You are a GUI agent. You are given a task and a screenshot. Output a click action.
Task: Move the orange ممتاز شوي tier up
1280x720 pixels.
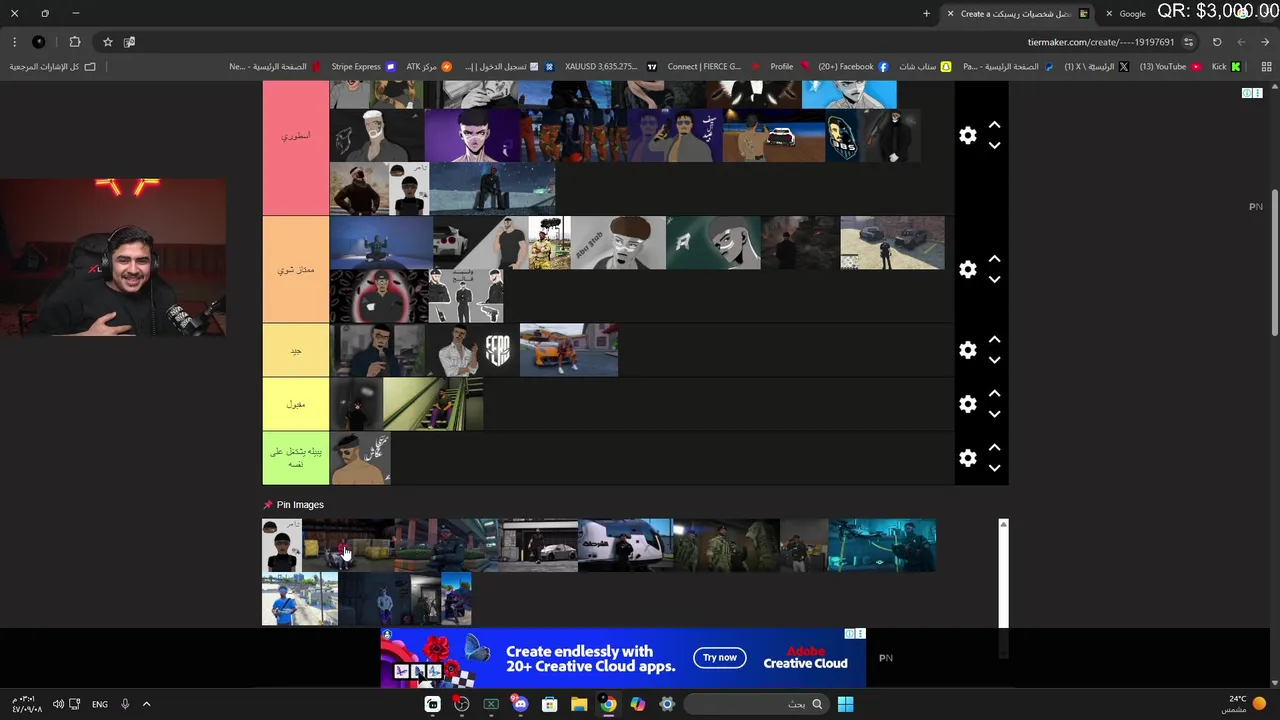[x=994, y=259]
